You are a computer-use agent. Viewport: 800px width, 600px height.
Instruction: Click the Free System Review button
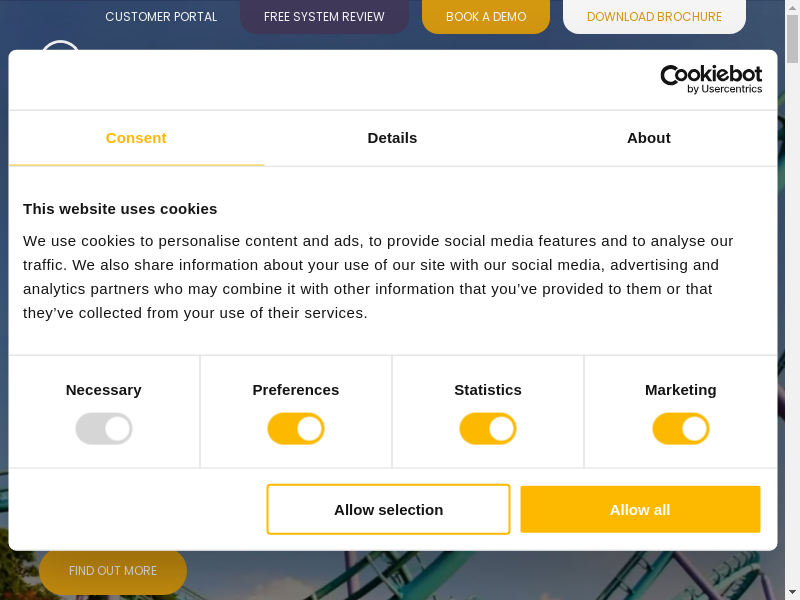point(324,17)
